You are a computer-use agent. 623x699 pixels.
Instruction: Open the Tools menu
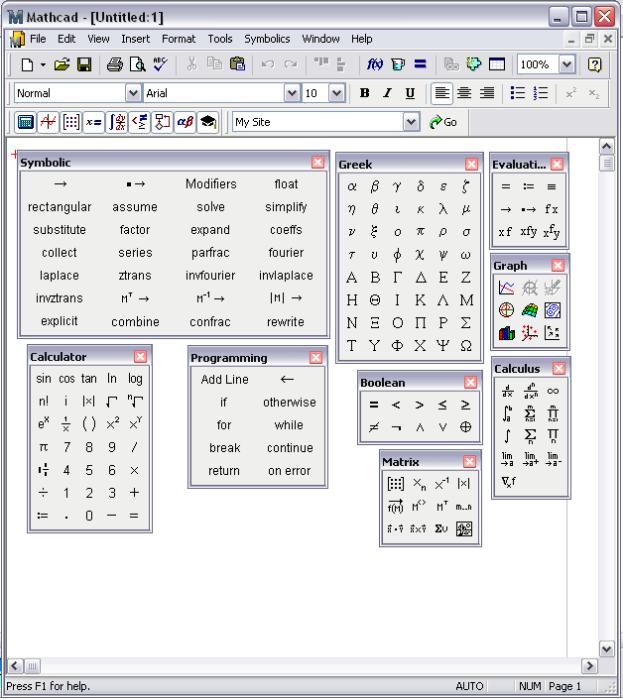pyautogui.click(x=220, y=39)
